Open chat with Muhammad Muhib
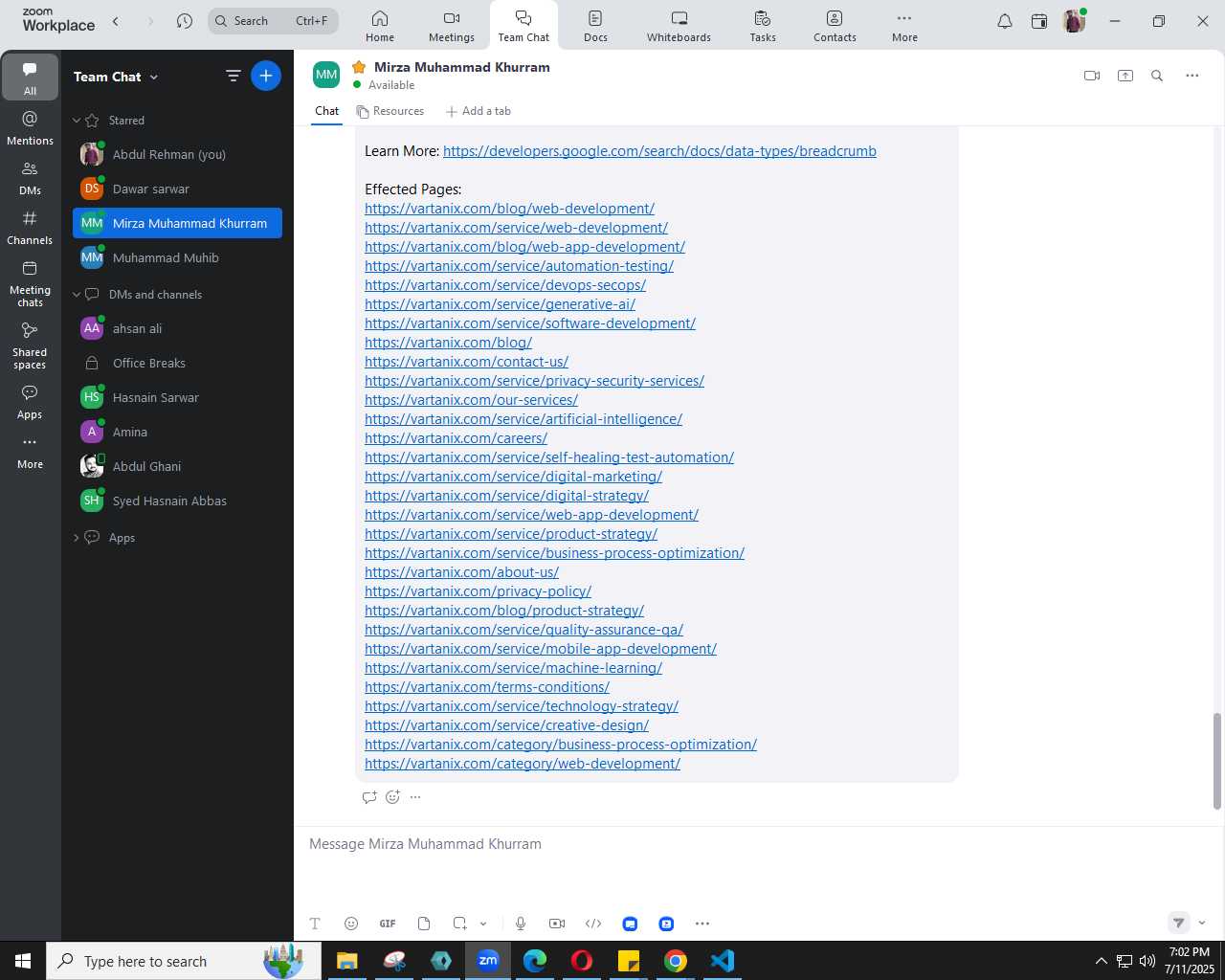 point(177,257)
